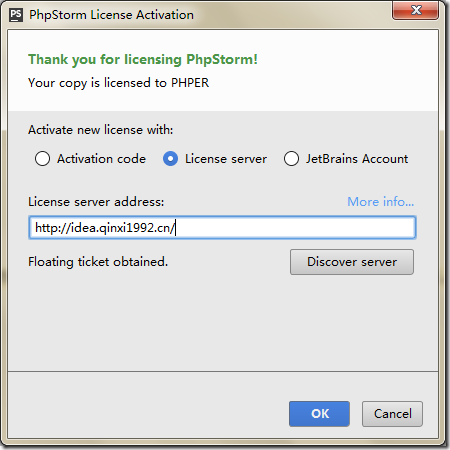Click the Discover server button
The height and width of the screenshot is (450, 450).
(352, 262)
